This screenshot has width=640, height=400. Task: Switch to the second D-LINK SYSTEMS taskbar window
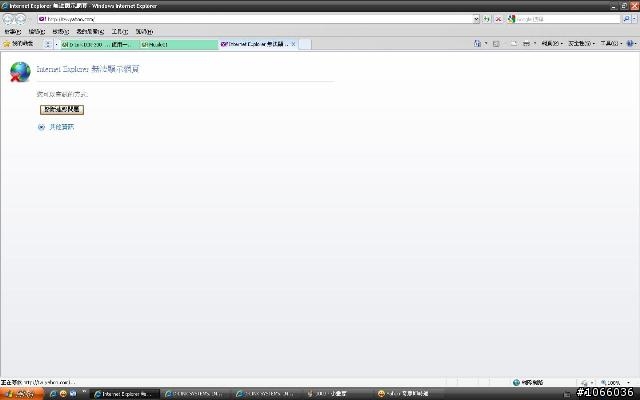(268, 394)
